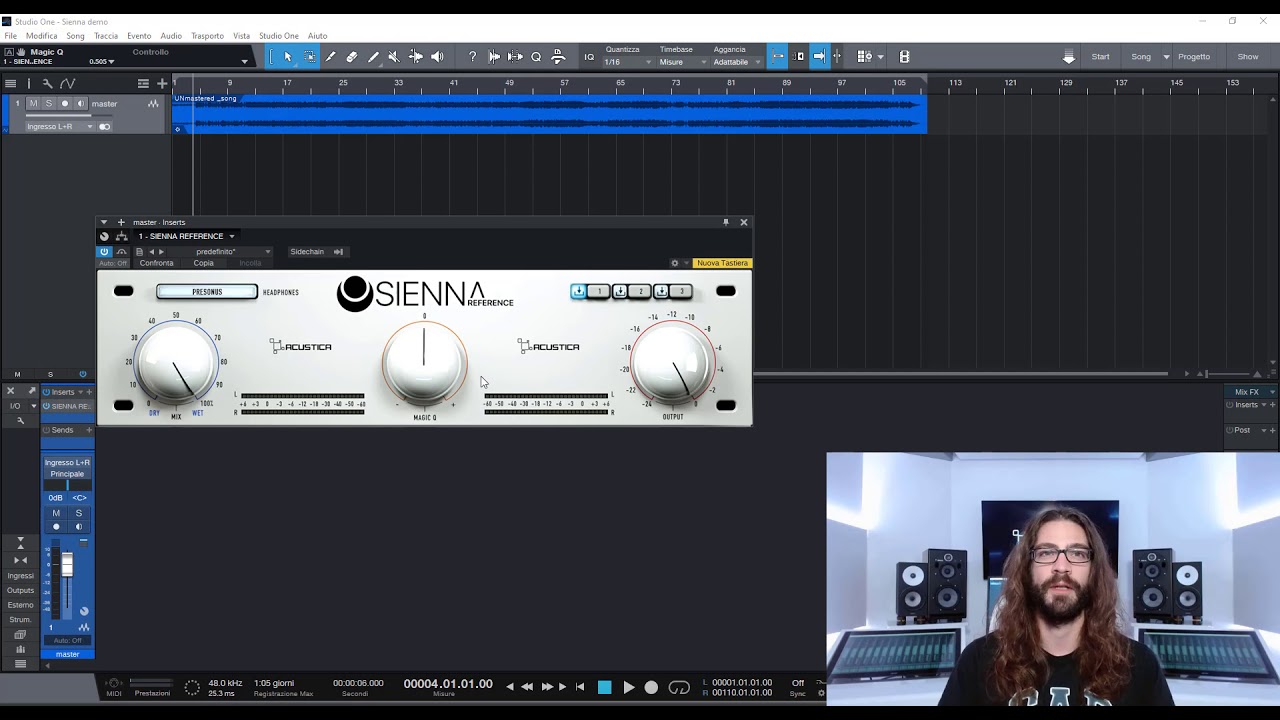Click the Record button in transport
This screenshot has width=1280, height=720.
pyautogui.click(x=651, y=687)
